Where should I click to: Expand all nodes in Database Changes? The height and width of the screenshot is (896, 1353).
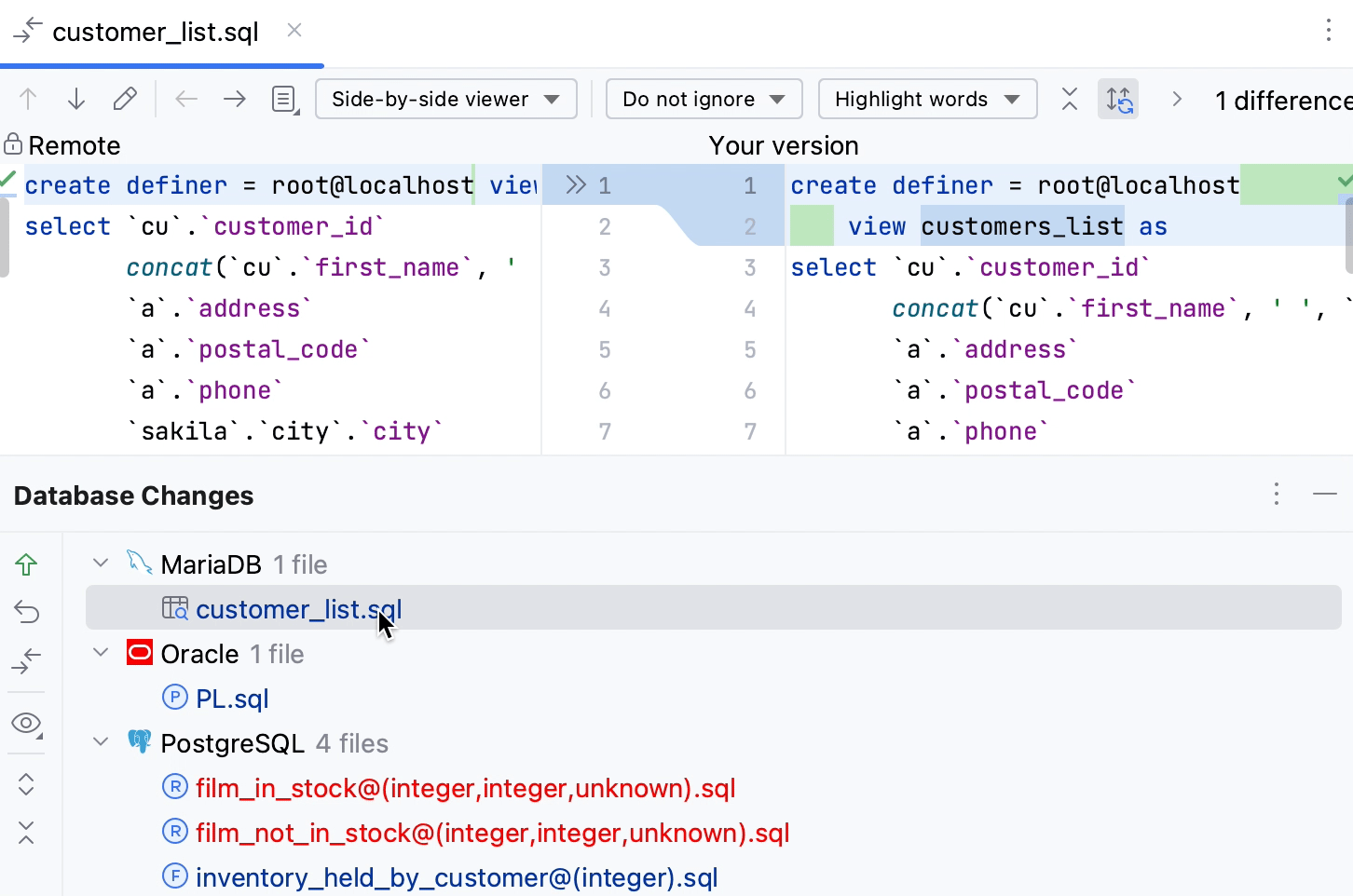click(x=26, y=784)
